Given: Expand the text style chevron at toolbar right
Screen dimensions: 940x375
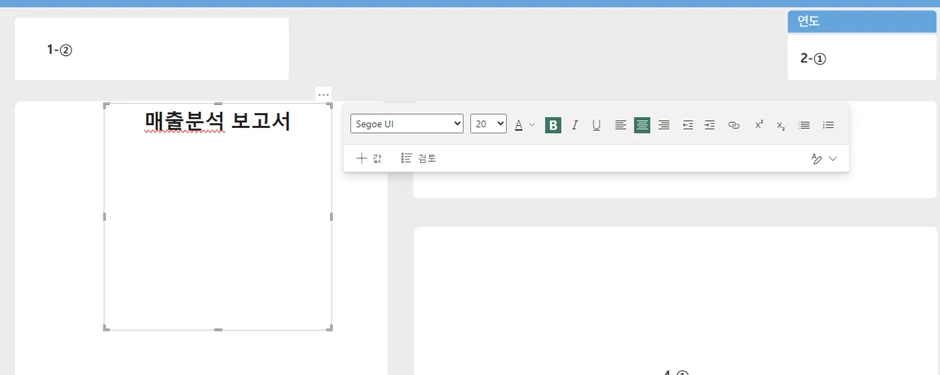Looking at the screenshot, I should click(x=833, y=159).
